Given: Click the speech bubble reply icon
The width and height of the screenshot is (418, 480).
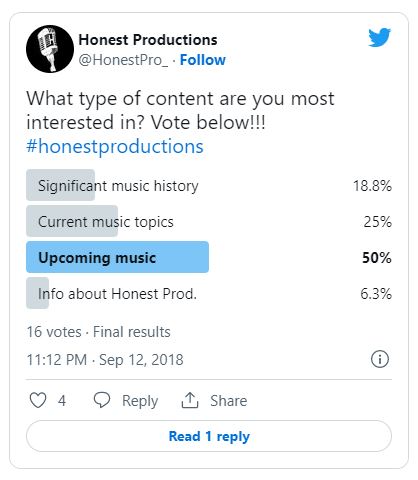Looking at the screenshot, I should click(102, 400).
